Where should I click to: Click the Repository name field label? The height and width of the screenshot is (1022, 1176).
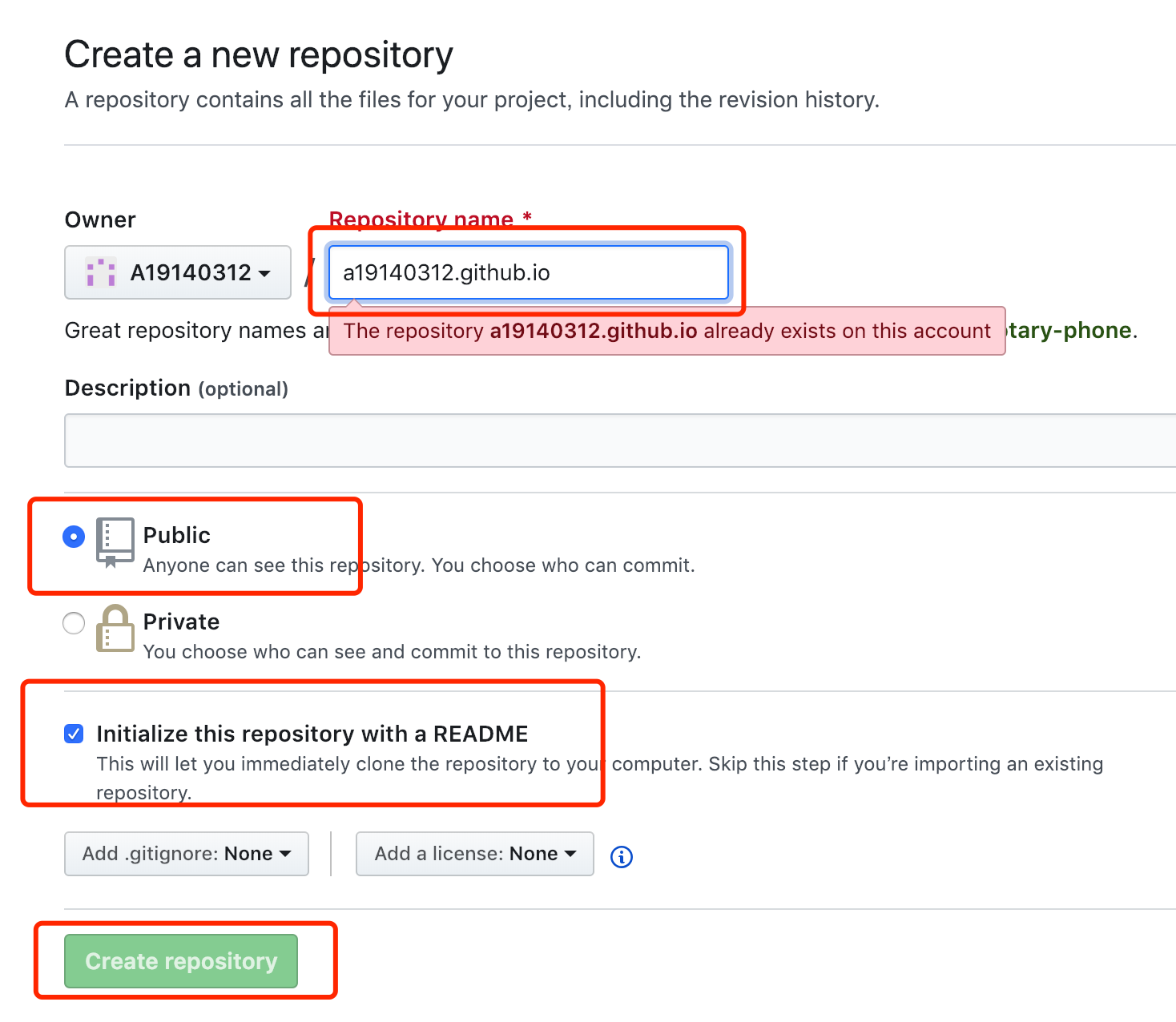pos(421,219)
